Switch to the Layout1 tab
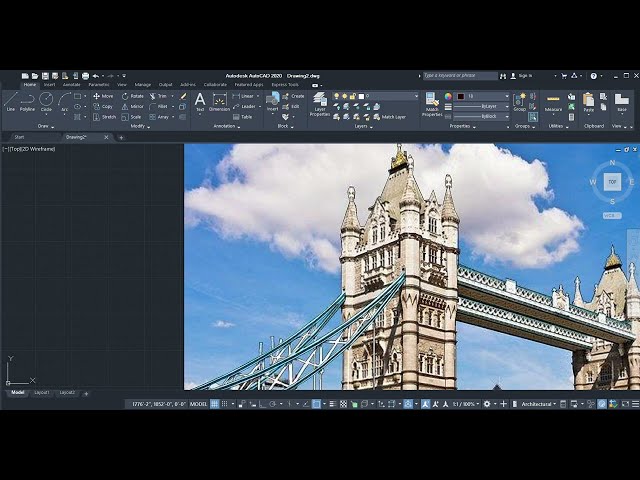 pyautogui.click(x=42, y=393)
